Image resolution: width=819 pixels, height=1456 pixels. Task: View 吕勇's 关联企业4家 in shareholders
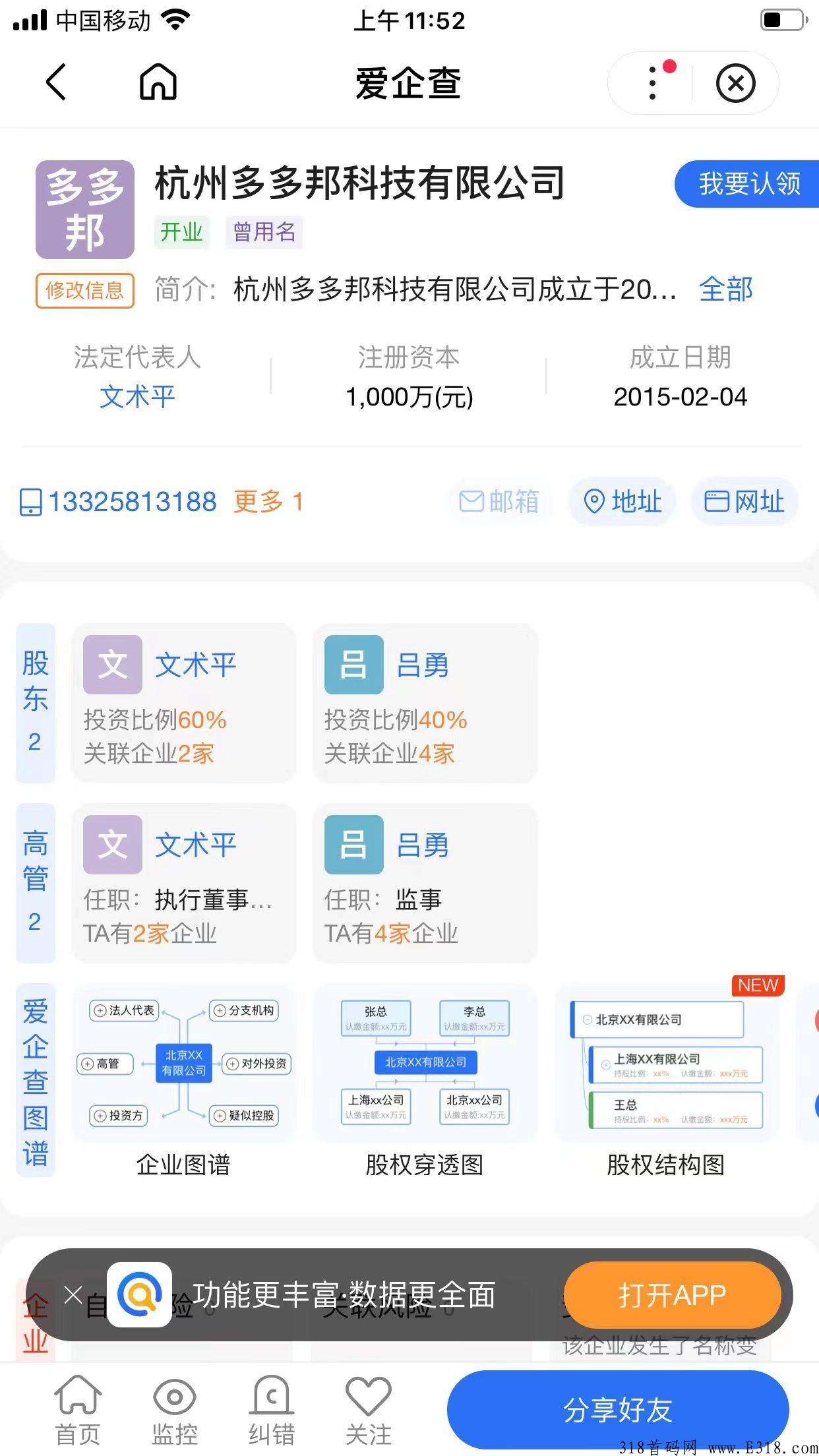tap(390, 754)
